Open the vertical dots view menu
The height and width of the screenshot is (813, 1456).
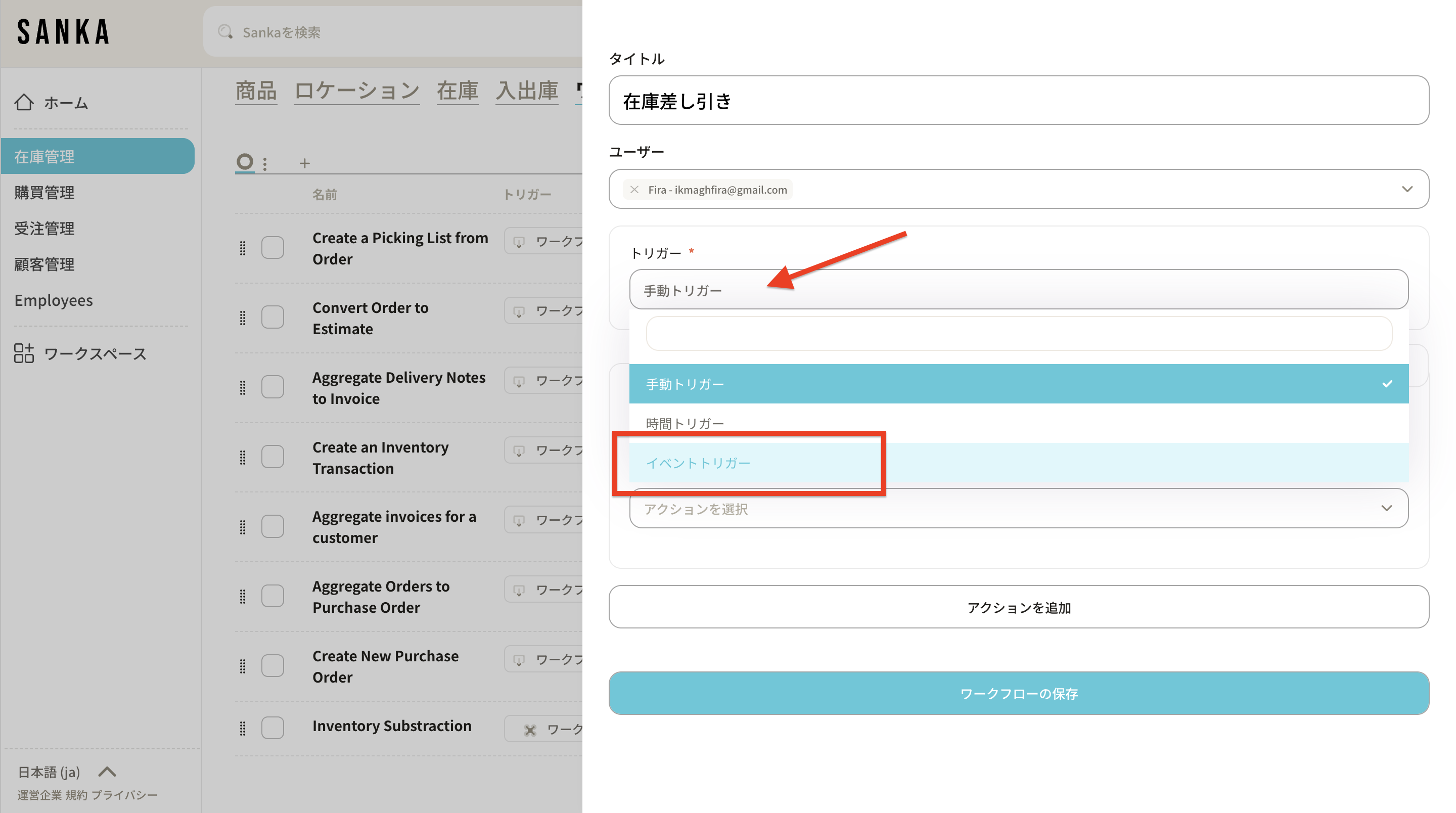265,163
